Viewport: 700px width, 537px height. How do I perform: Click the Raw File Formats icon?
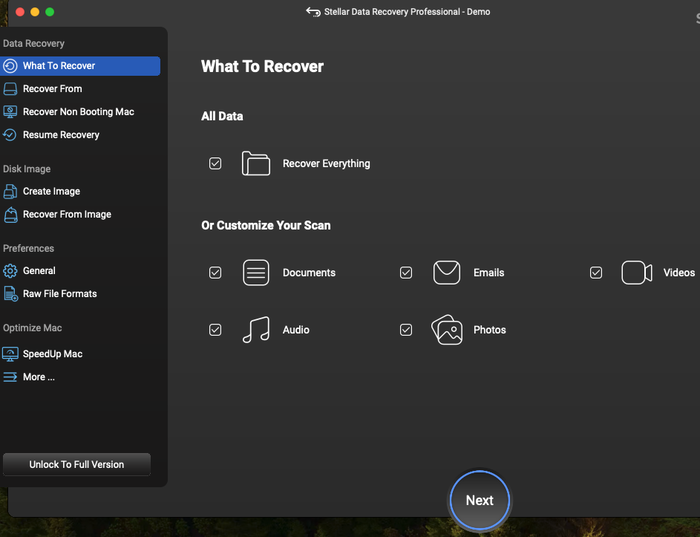coord(10,294)
